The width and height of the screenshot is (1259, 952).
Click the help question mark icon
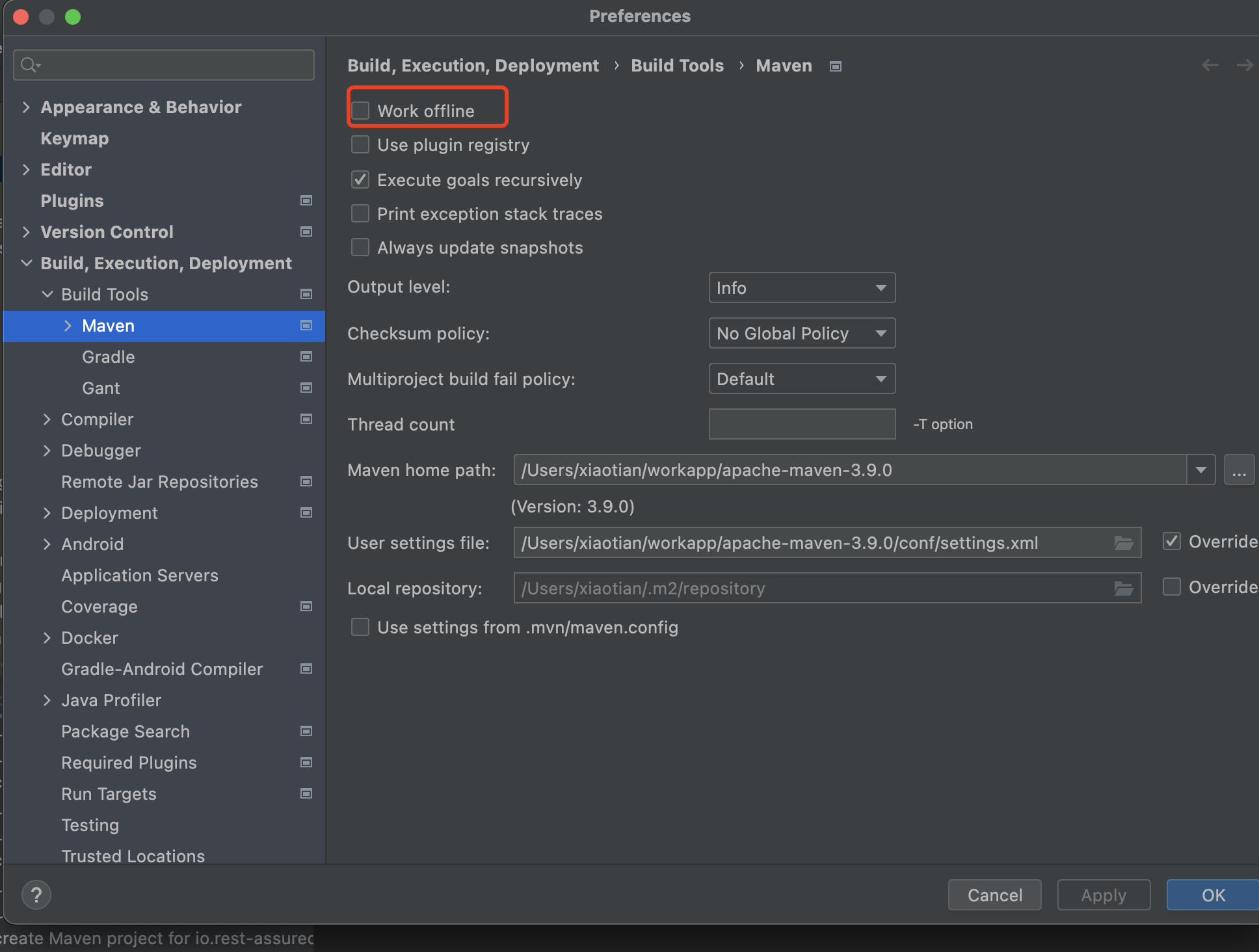(x=36, y=895)
